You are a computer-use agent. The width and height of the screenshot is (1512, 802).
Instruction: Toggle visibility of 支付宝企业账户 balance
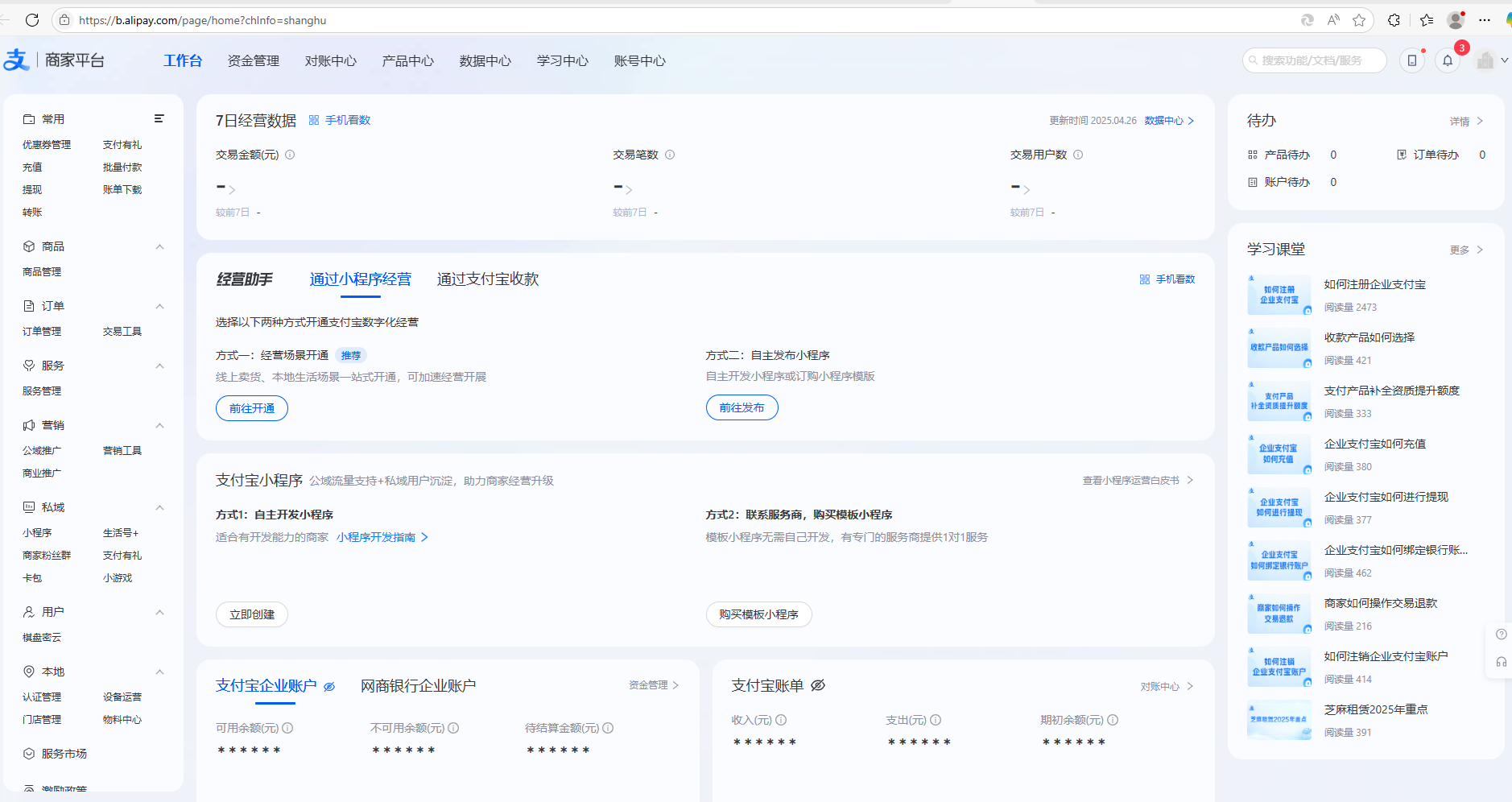coord(329,687)
